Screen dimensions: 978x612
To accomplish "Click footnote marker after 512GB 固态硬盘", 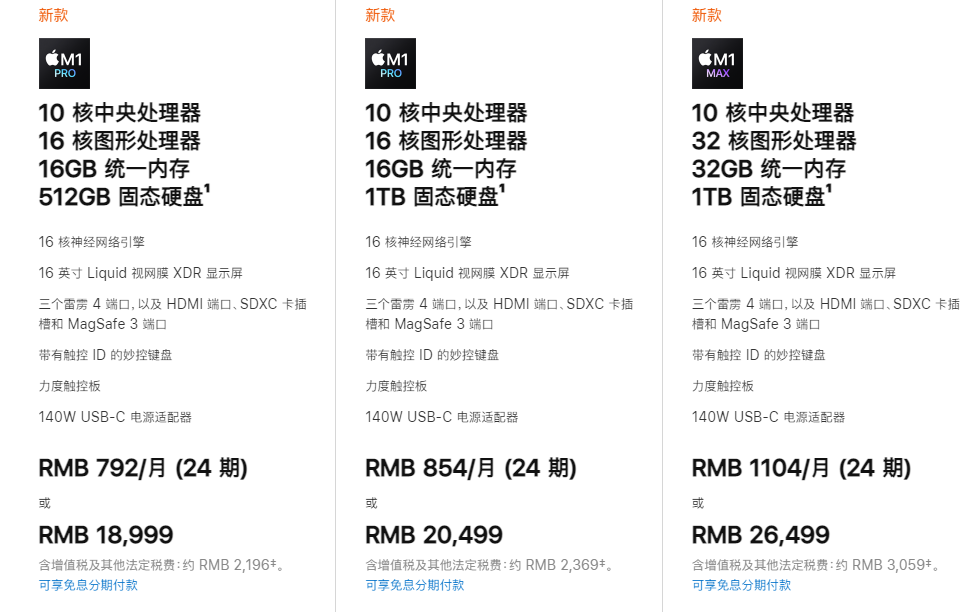I will [x=207, y=188].
